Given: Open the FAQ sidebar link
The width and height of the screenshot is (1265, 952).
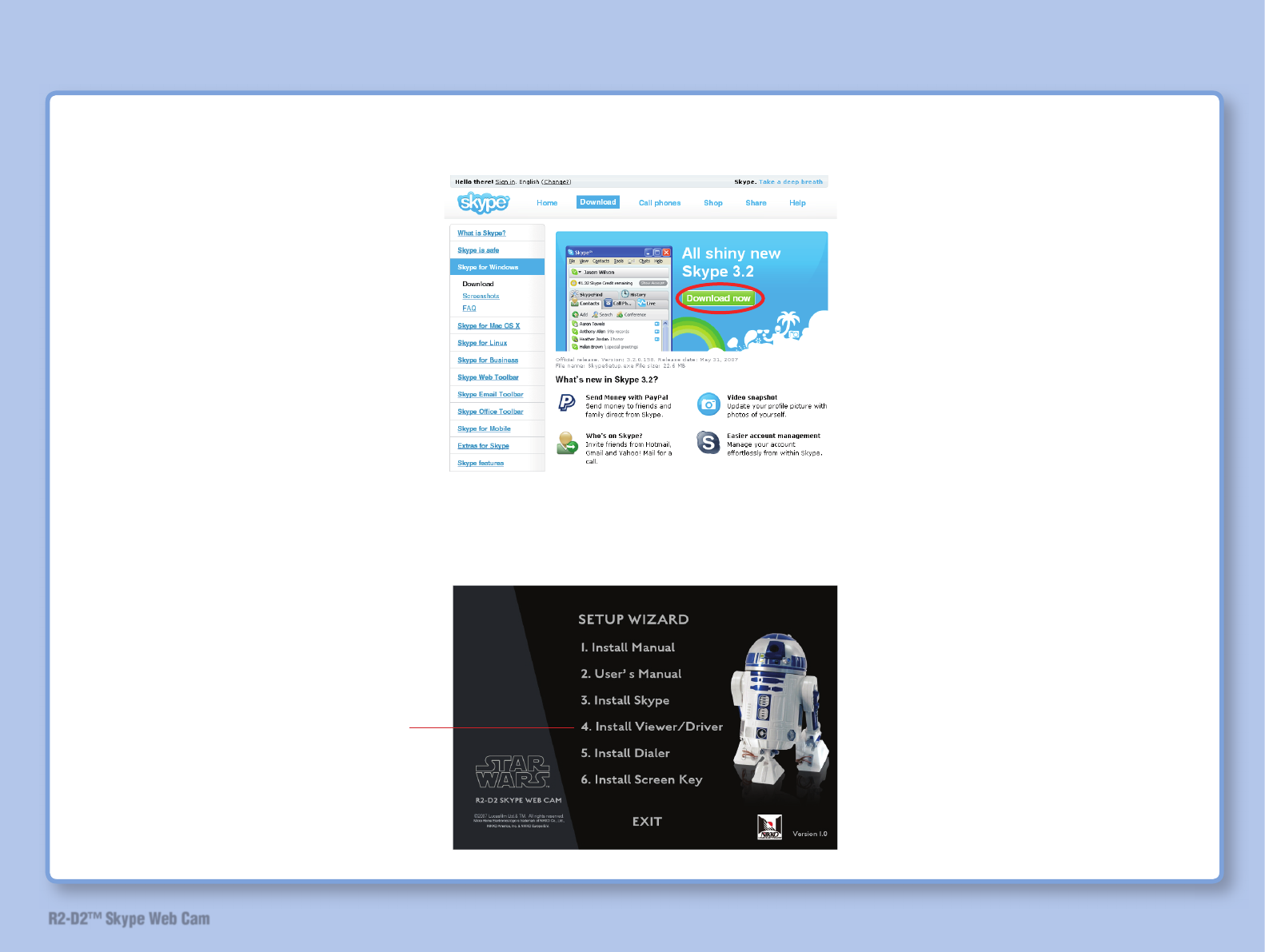Looking at the screenshot, I should click(469, 308).
